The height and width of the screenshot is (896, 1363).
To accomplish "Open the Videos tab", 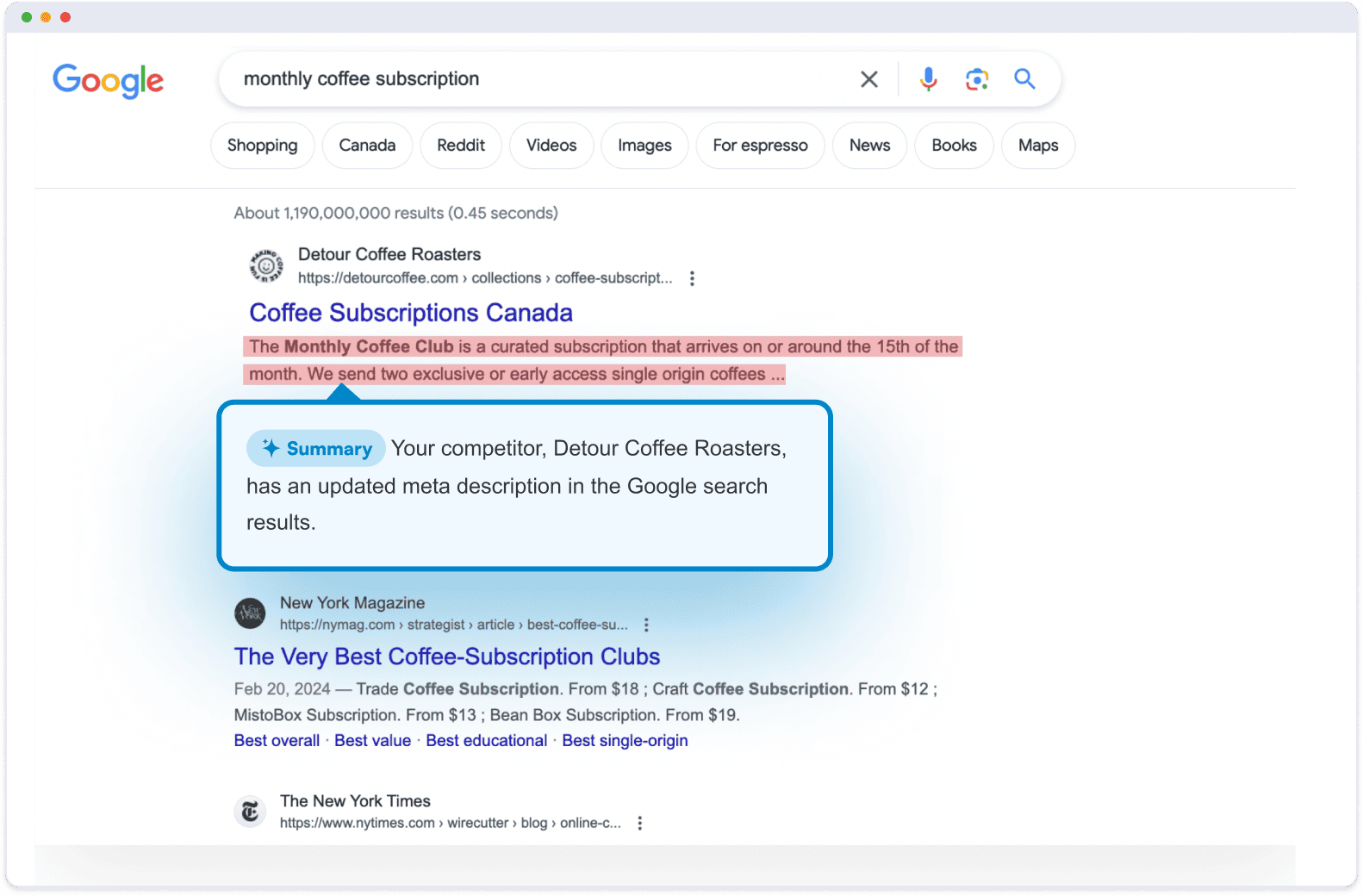I will point(551,146).
